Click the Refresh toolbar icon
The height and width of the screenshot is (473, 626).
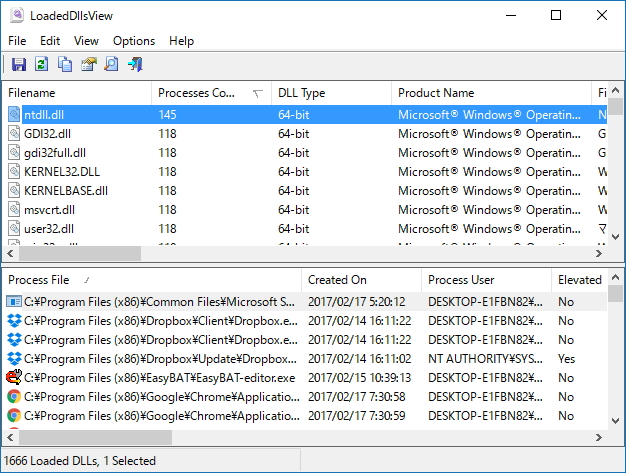point(41,65)
